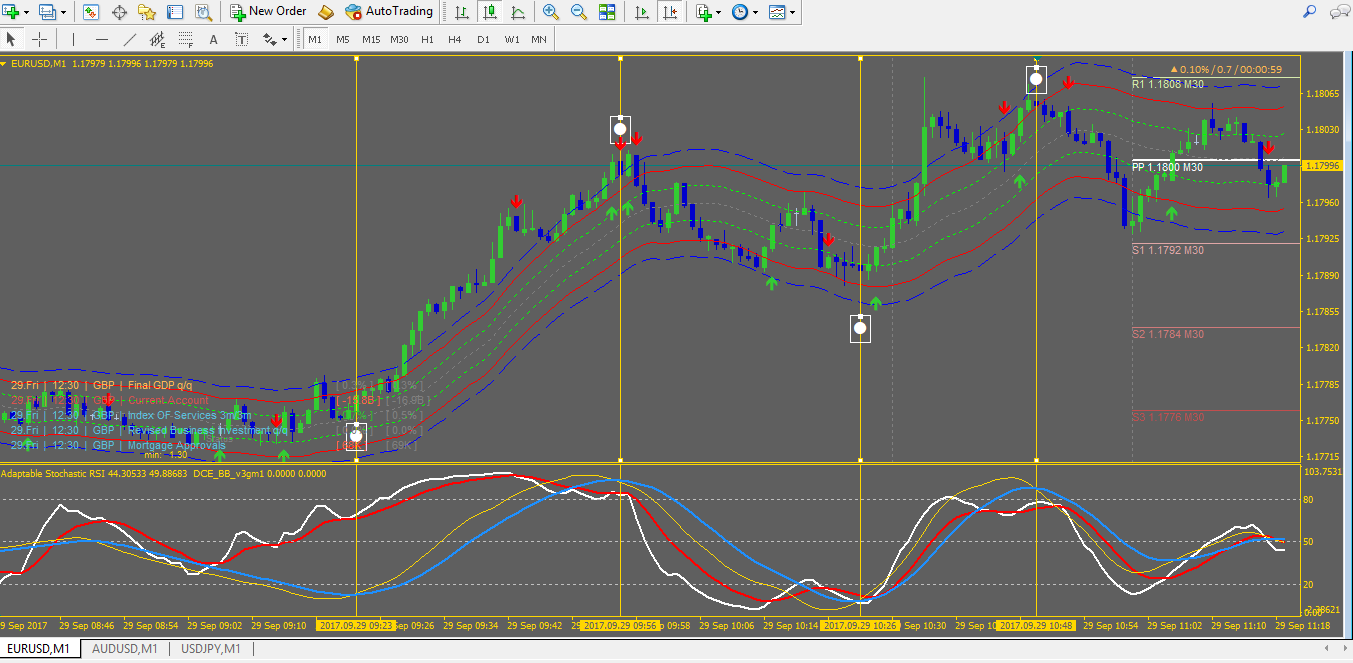1353x663 pixels.
Task: Show the Market Watch window
Action: (x=91, y=12)
